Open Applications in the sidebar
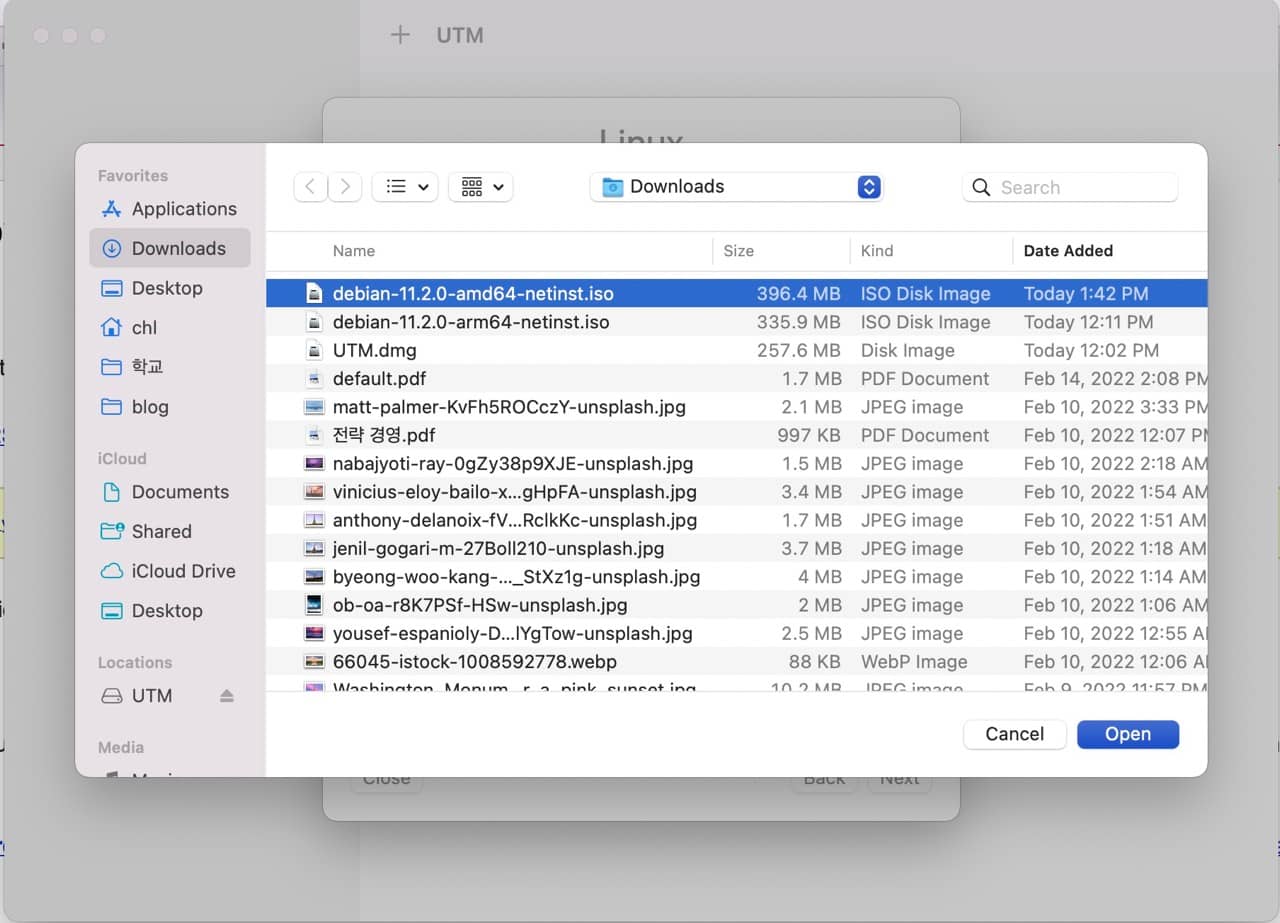Viewport: 1280px width, 923px height. pyautogui.click(x=170, y=209)
